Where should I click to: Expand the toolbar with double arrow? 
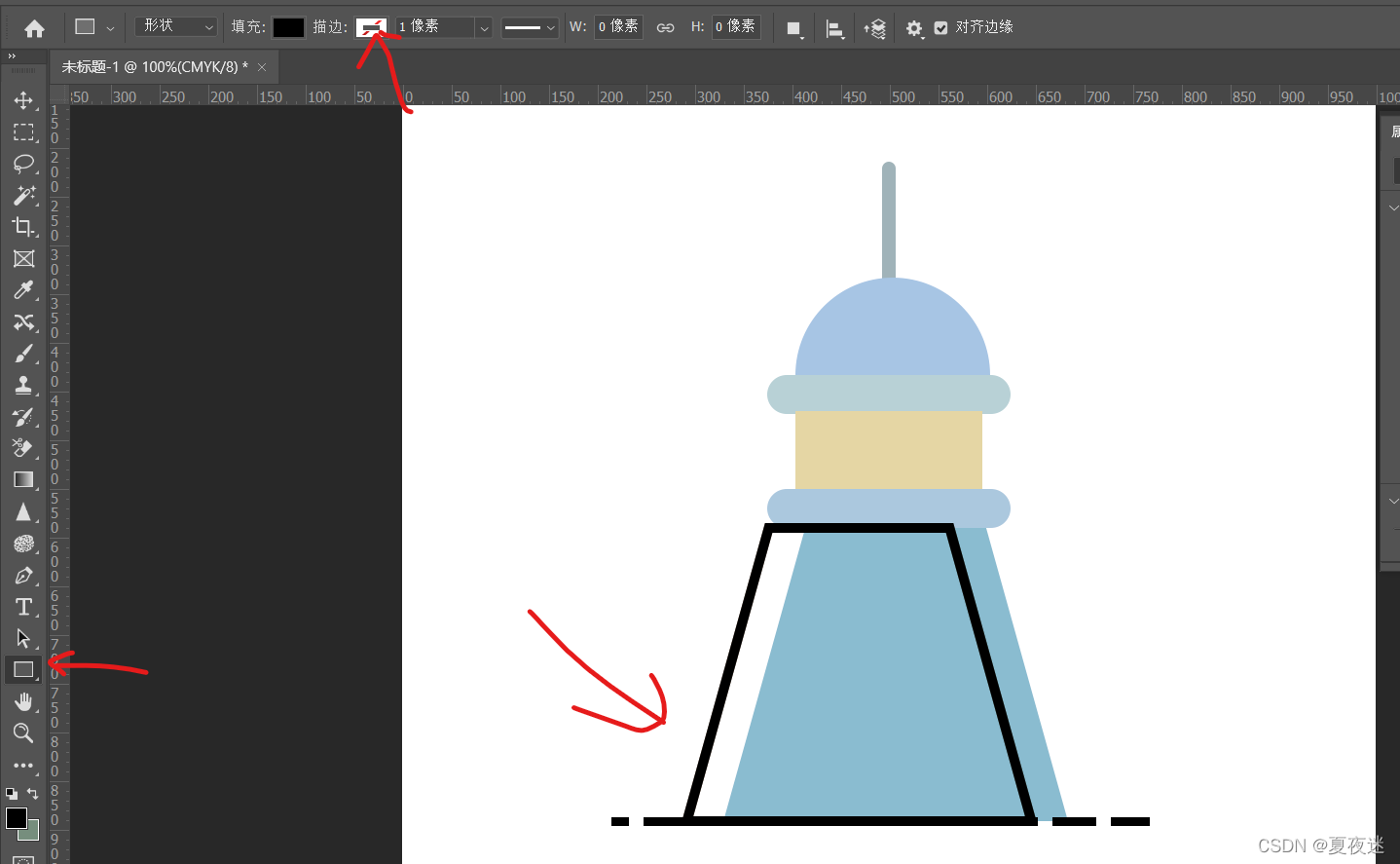click(x=12, y=56)
